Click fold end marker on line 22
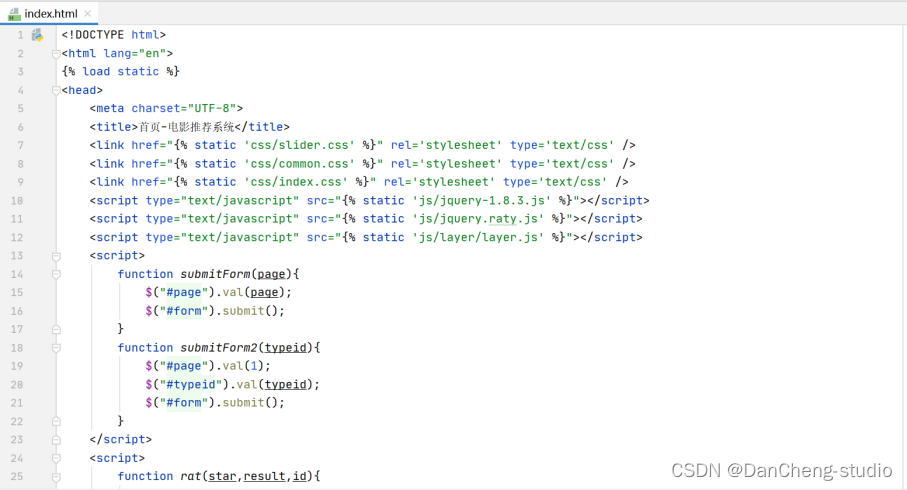Viewport: 907px width, 490px height. [56, 421]
